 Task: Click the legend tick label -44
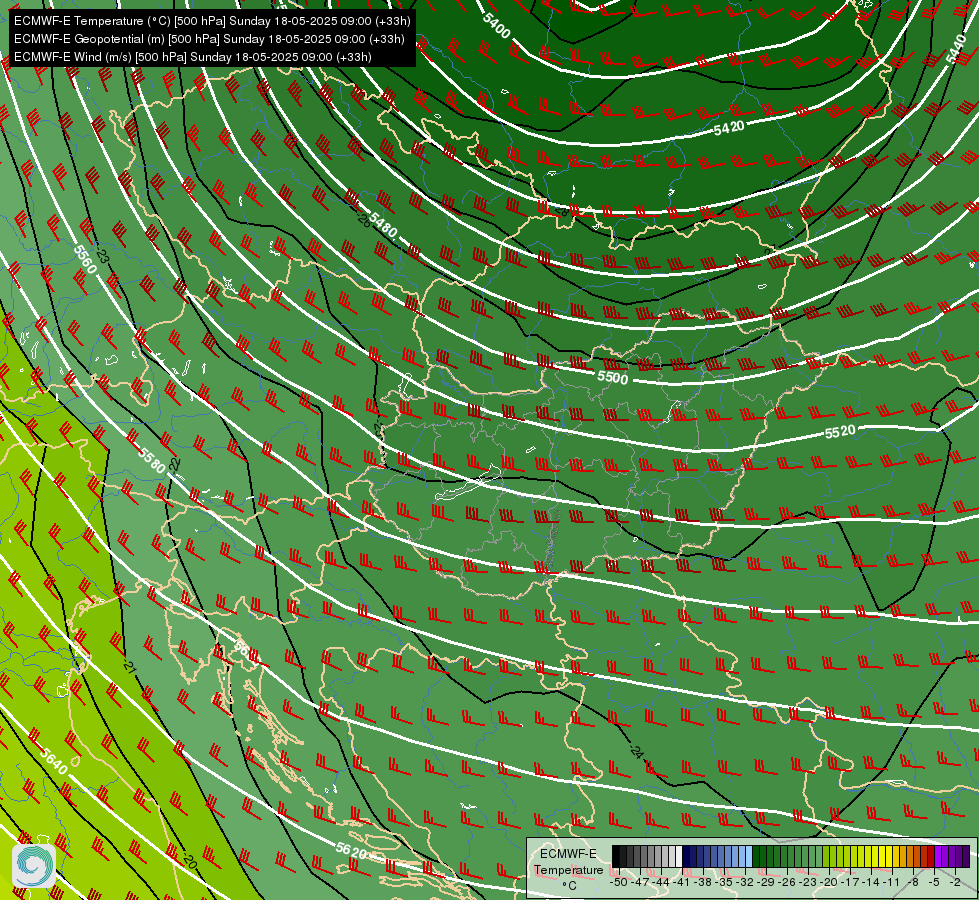tap(661, 883)
